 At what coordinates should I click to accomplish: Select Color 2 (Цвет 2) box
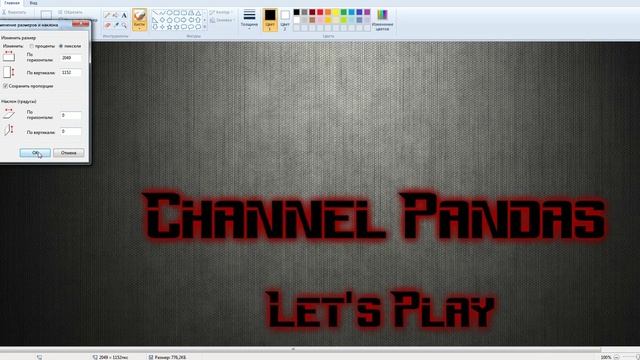(x=285, y=20)
